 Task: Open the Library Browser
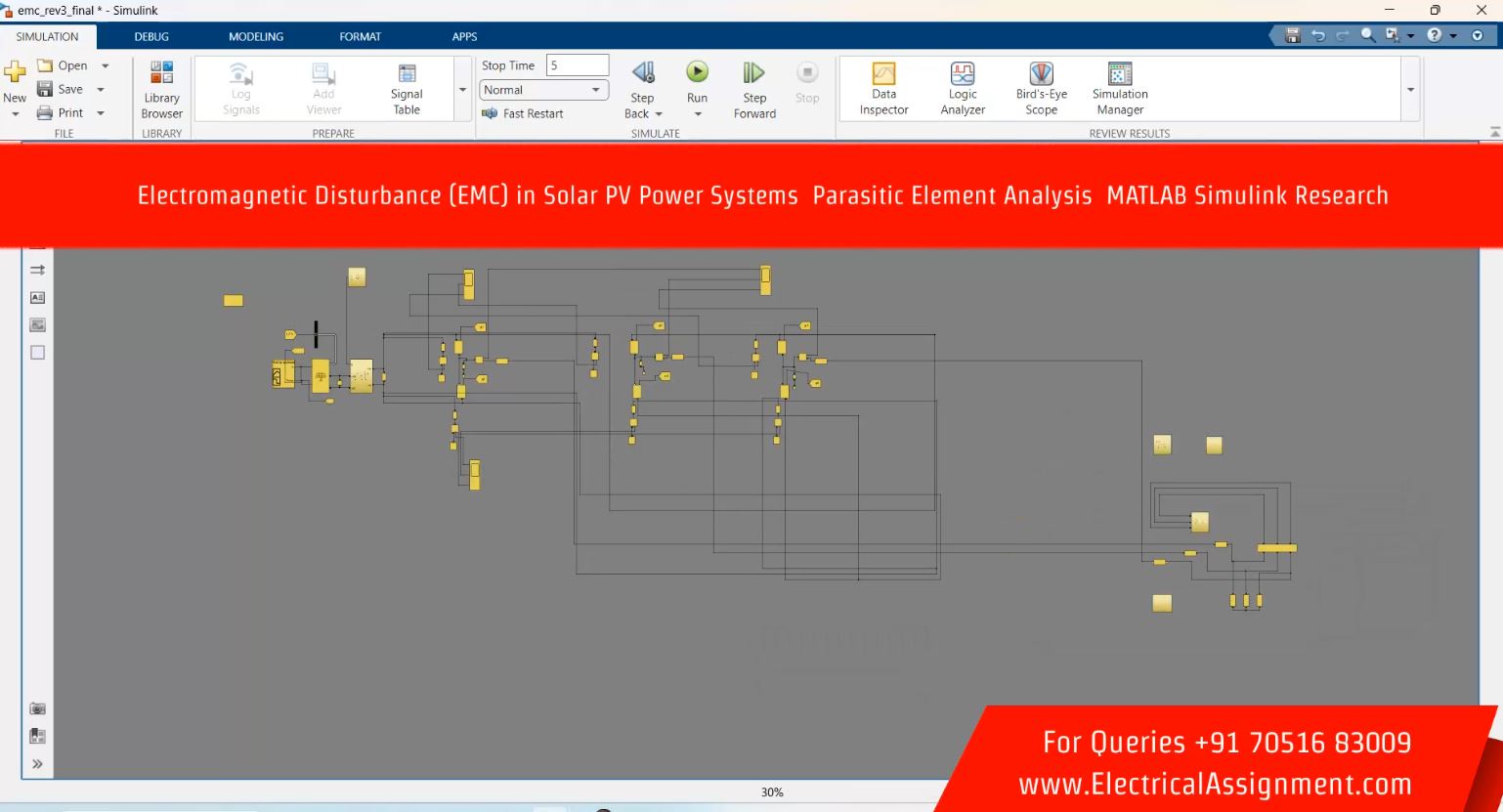point(161,90)
